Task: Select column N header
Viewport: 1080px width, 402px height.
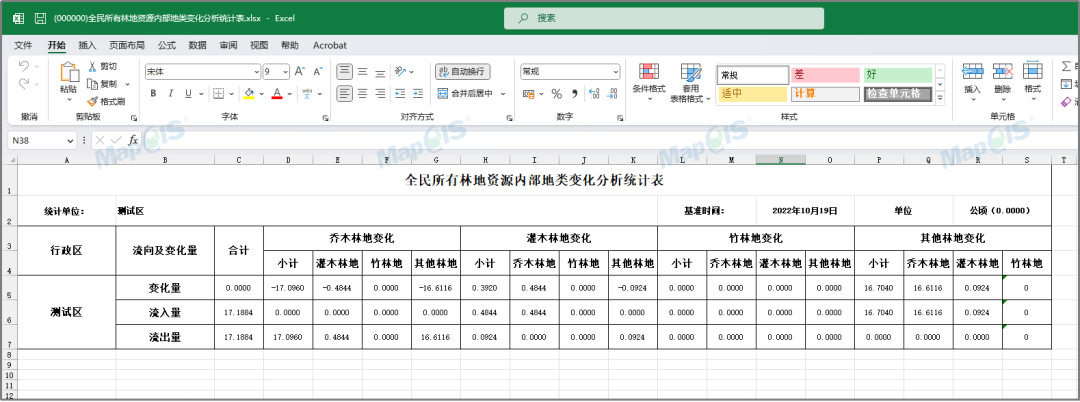Action: coord(781,160)
